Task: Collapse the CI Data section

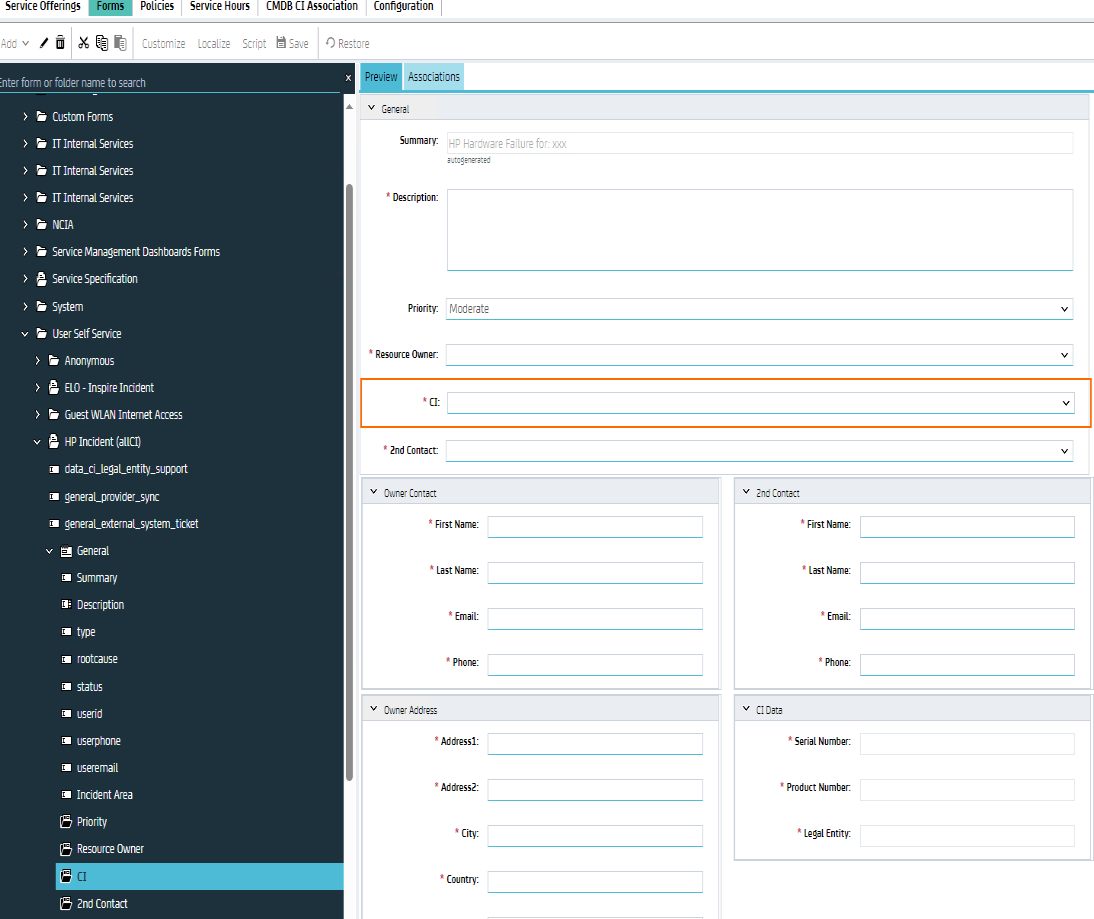Action: (x=745, y=710)
